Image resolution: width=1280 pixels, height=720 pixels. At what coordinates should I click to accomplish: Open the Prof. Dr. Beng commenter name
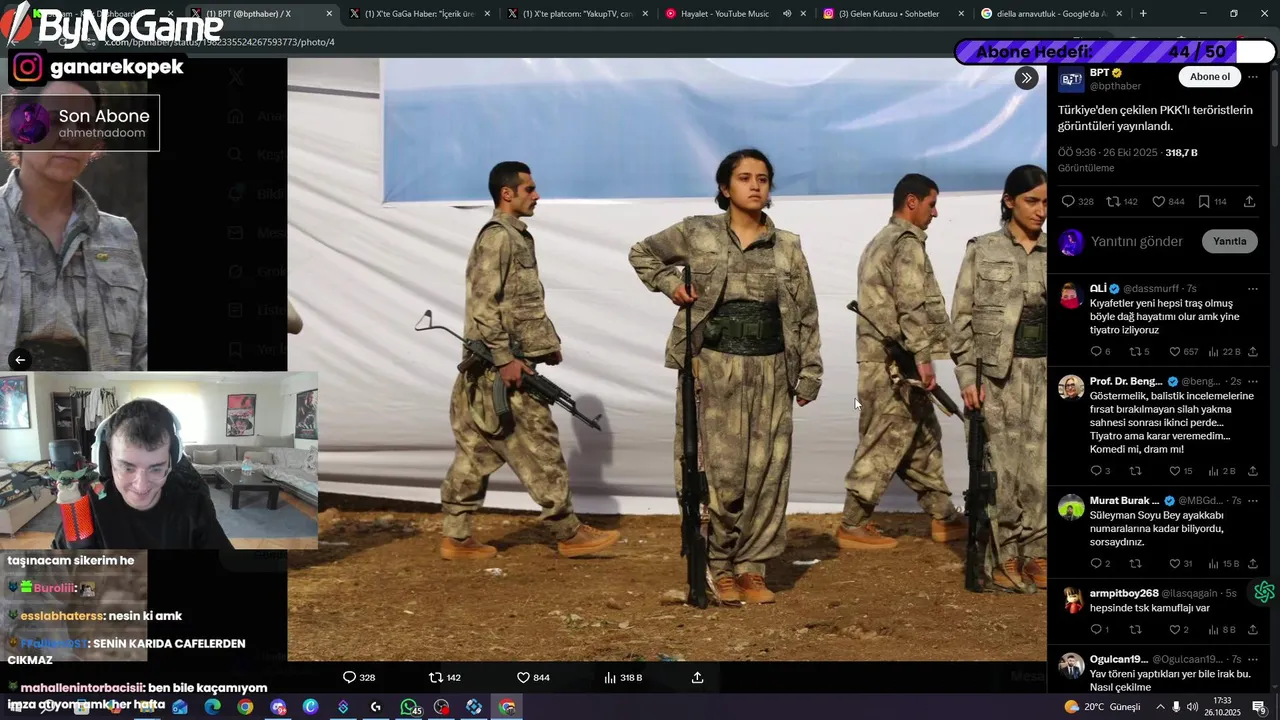tap(1126, 381)
